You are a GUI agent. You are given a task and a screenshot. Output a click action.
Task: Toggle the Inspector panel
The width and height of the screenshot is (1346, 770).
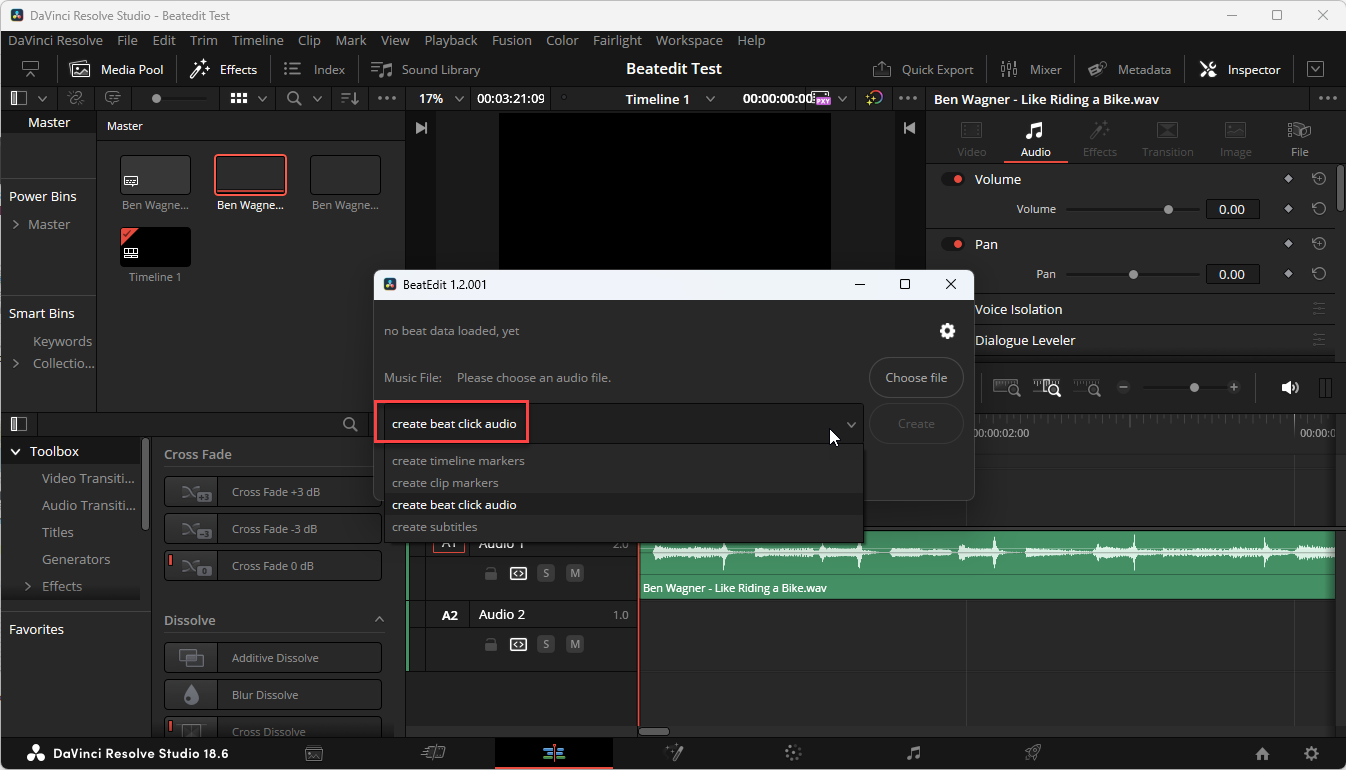(x=1240, y=69)
